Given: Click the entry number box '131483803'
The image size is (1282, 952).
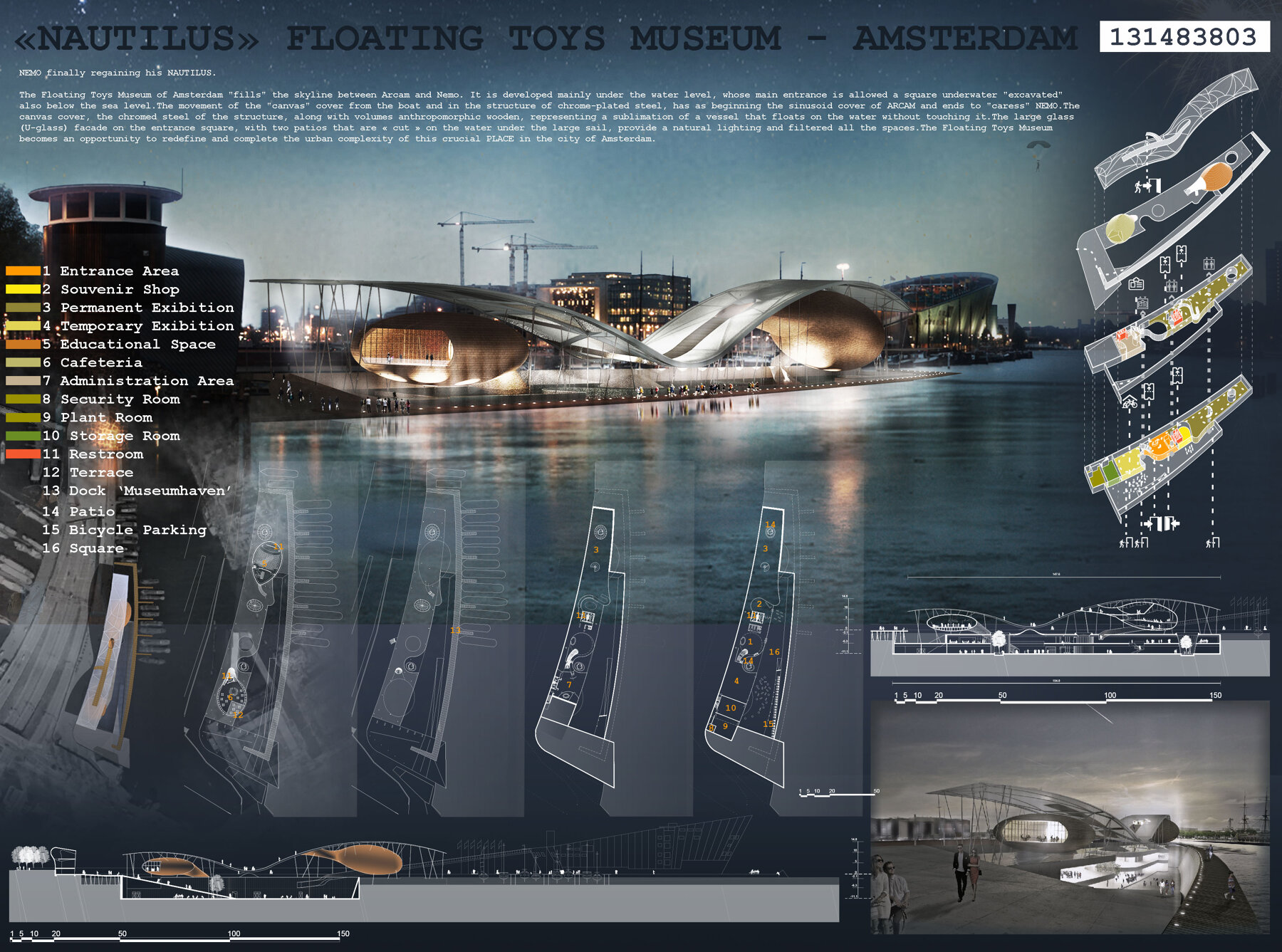Looking at the screenshot, I should coord(1184,37).
